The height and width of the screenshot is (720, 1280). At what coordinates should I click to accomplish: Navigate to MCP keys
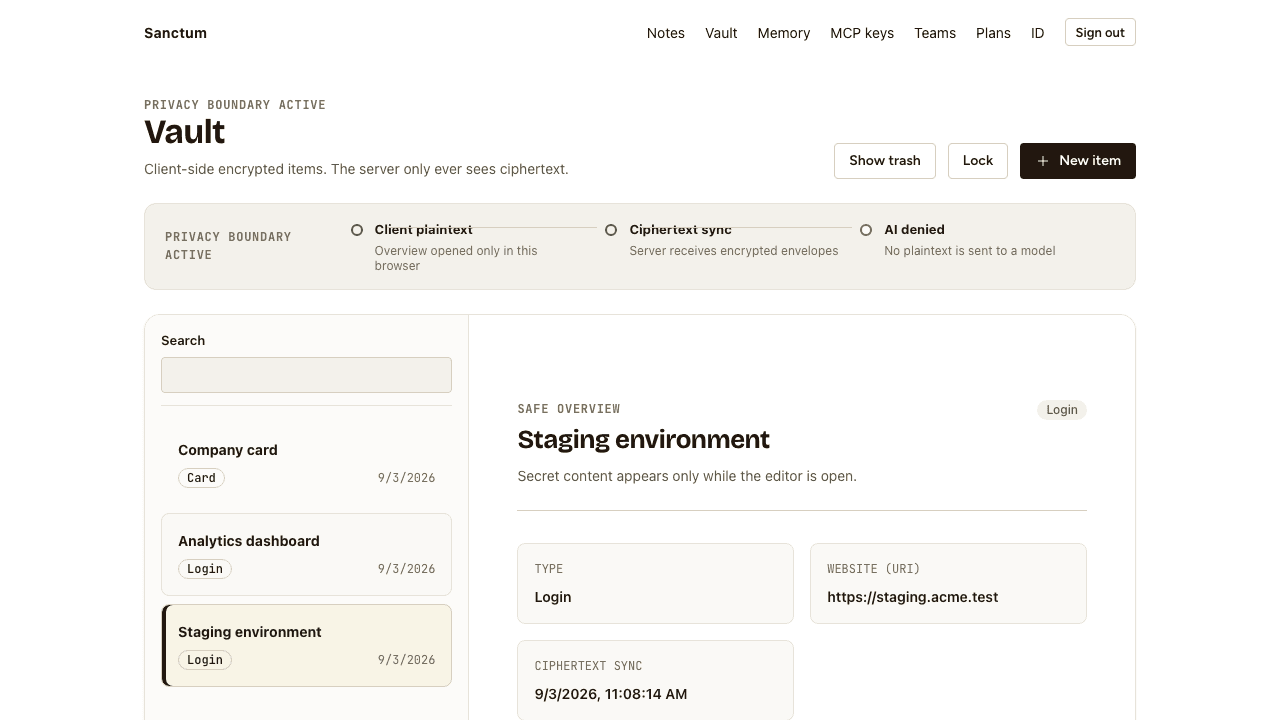[862, 33]
